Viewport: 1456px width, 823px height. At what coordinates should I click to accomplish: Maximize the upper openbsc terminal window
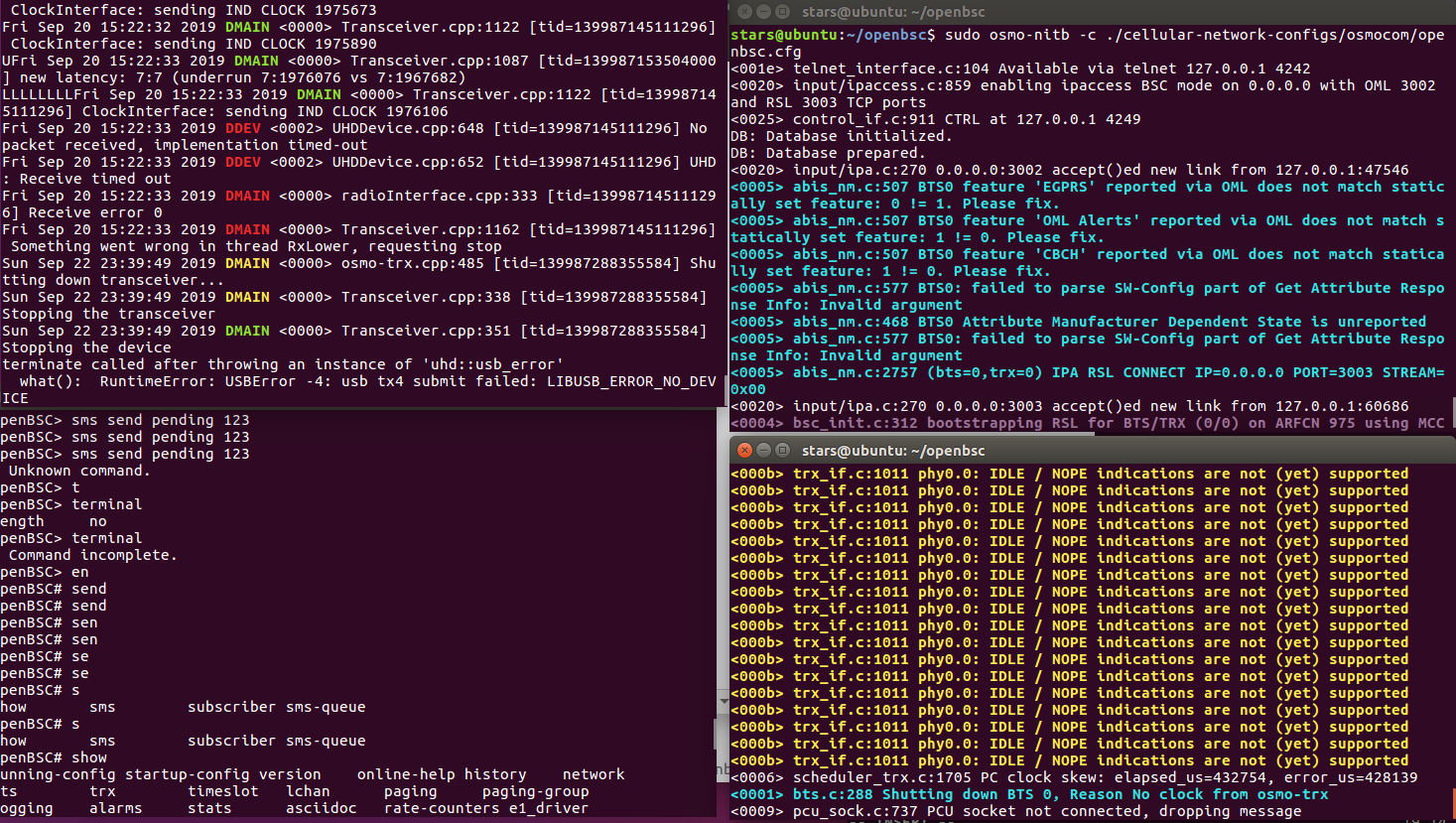click(x=781, y=12)
